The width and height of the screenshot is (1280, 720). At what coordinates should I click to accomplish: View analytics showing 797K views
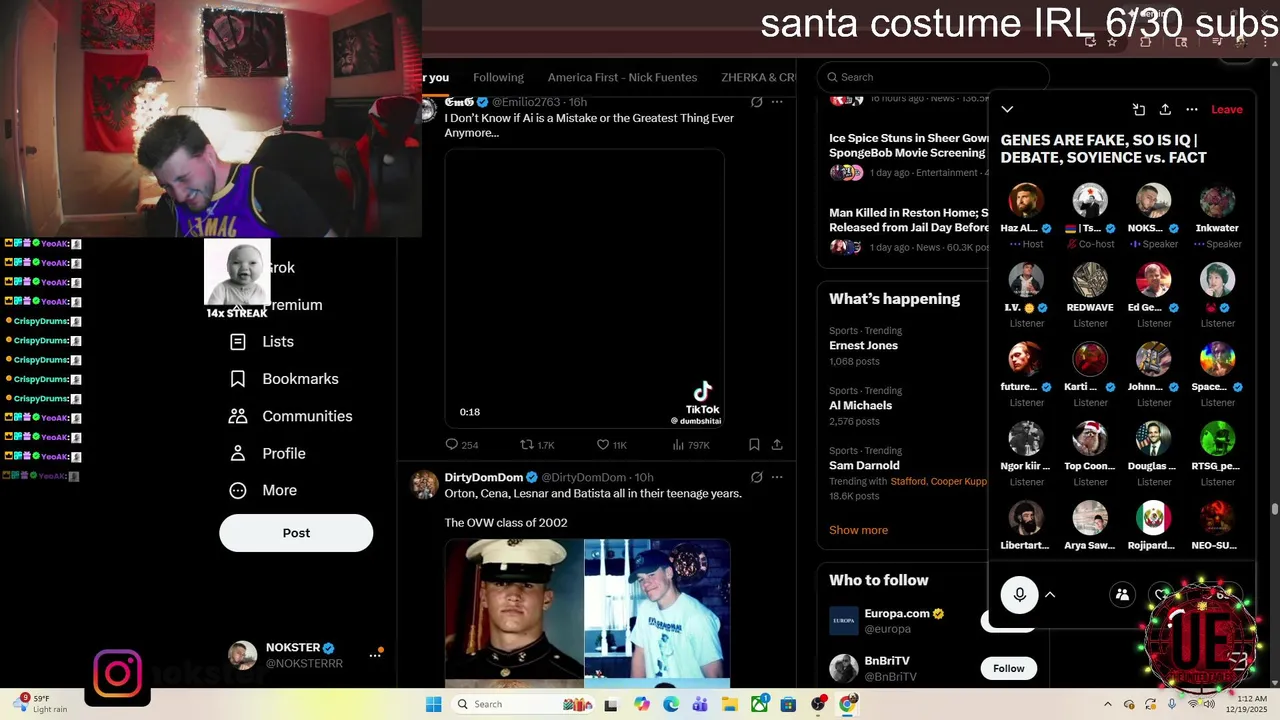(691, 444)
